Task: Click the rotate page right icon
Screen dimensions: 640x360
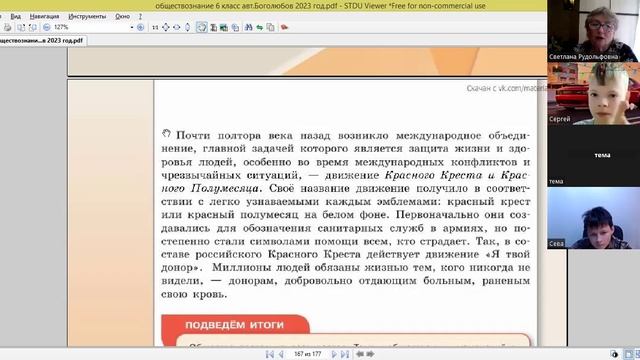Action: 33,27
